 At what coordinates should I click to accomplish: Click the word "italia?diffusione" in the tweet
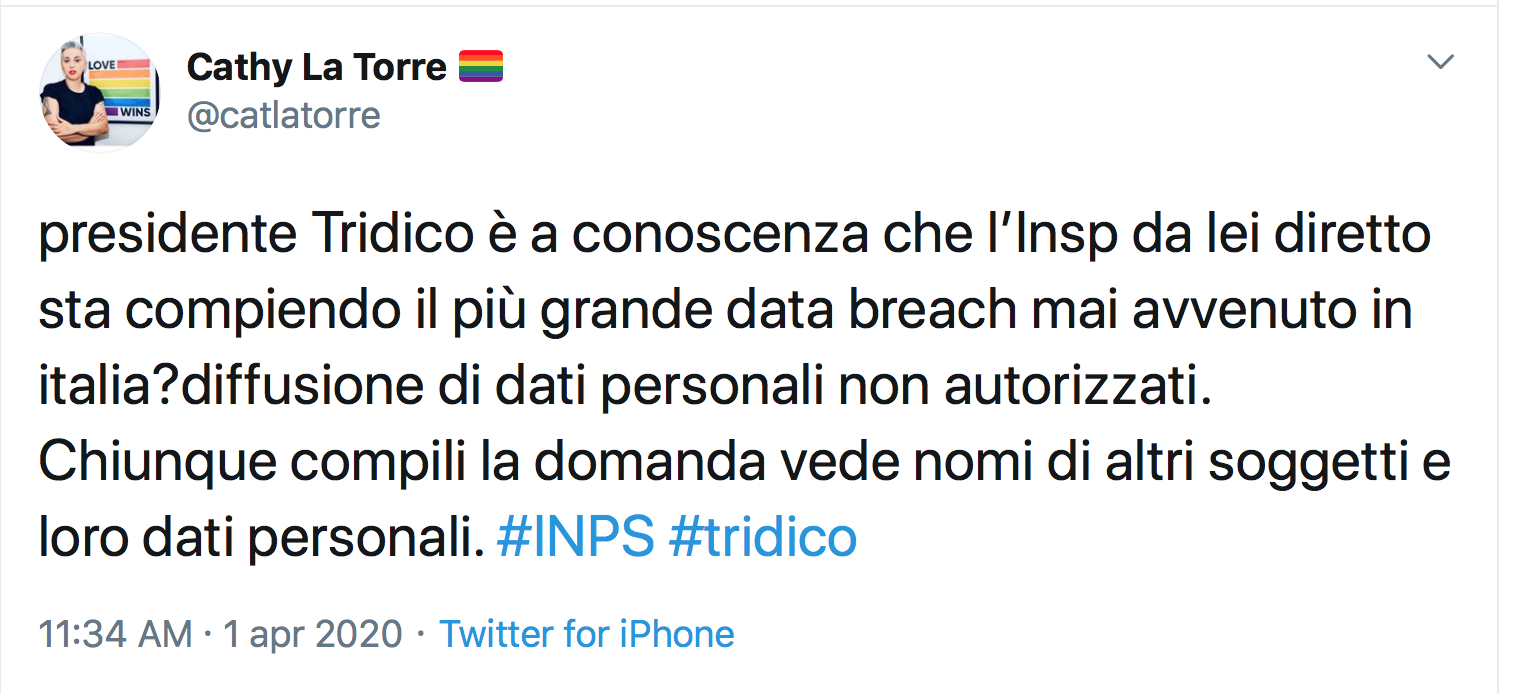click(x=230, y=387)
